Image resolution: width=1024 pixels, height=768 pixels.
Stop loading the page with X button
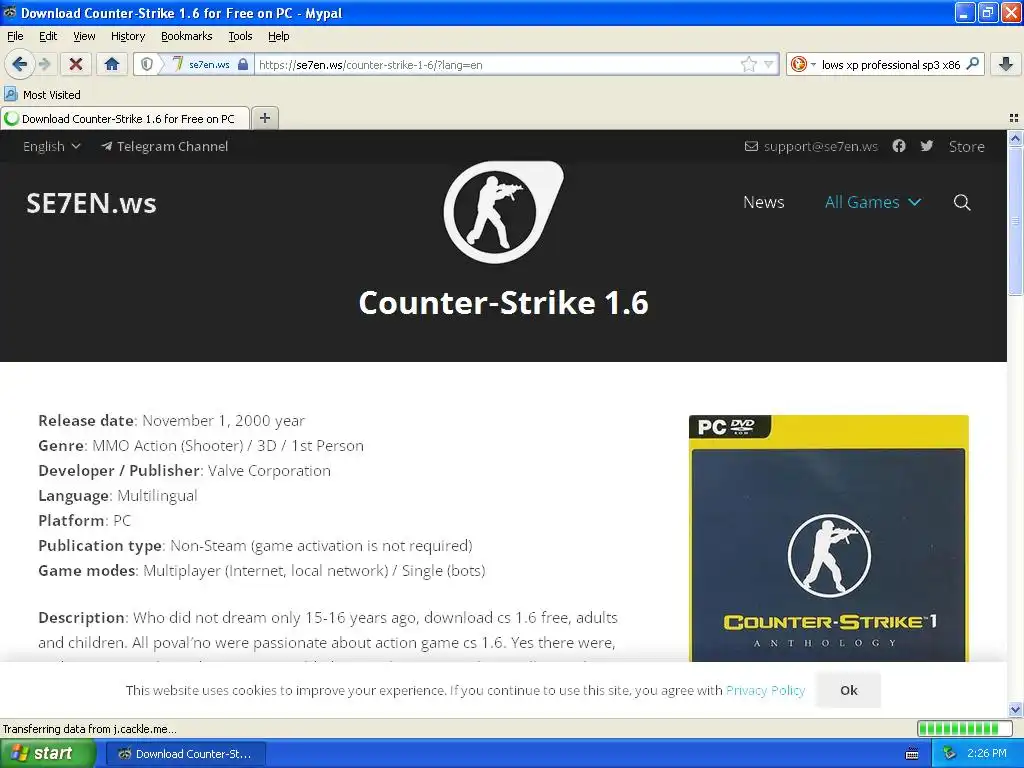[x=76, y=64]
